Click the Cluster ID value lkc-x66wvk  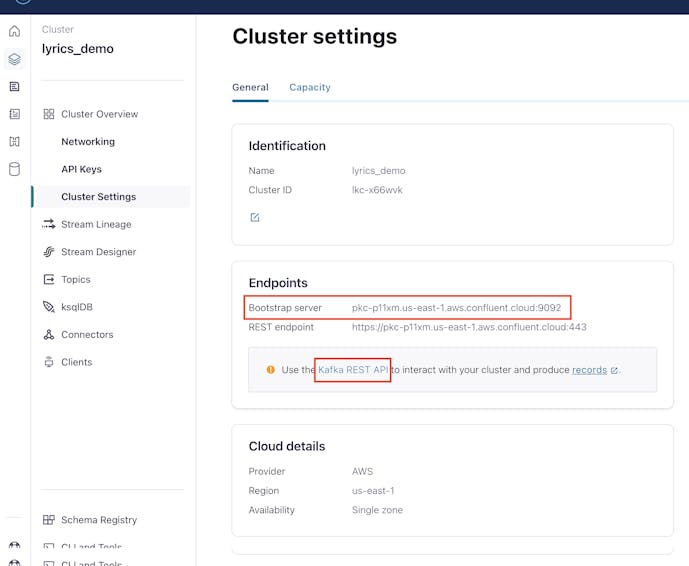pos(377,190)
